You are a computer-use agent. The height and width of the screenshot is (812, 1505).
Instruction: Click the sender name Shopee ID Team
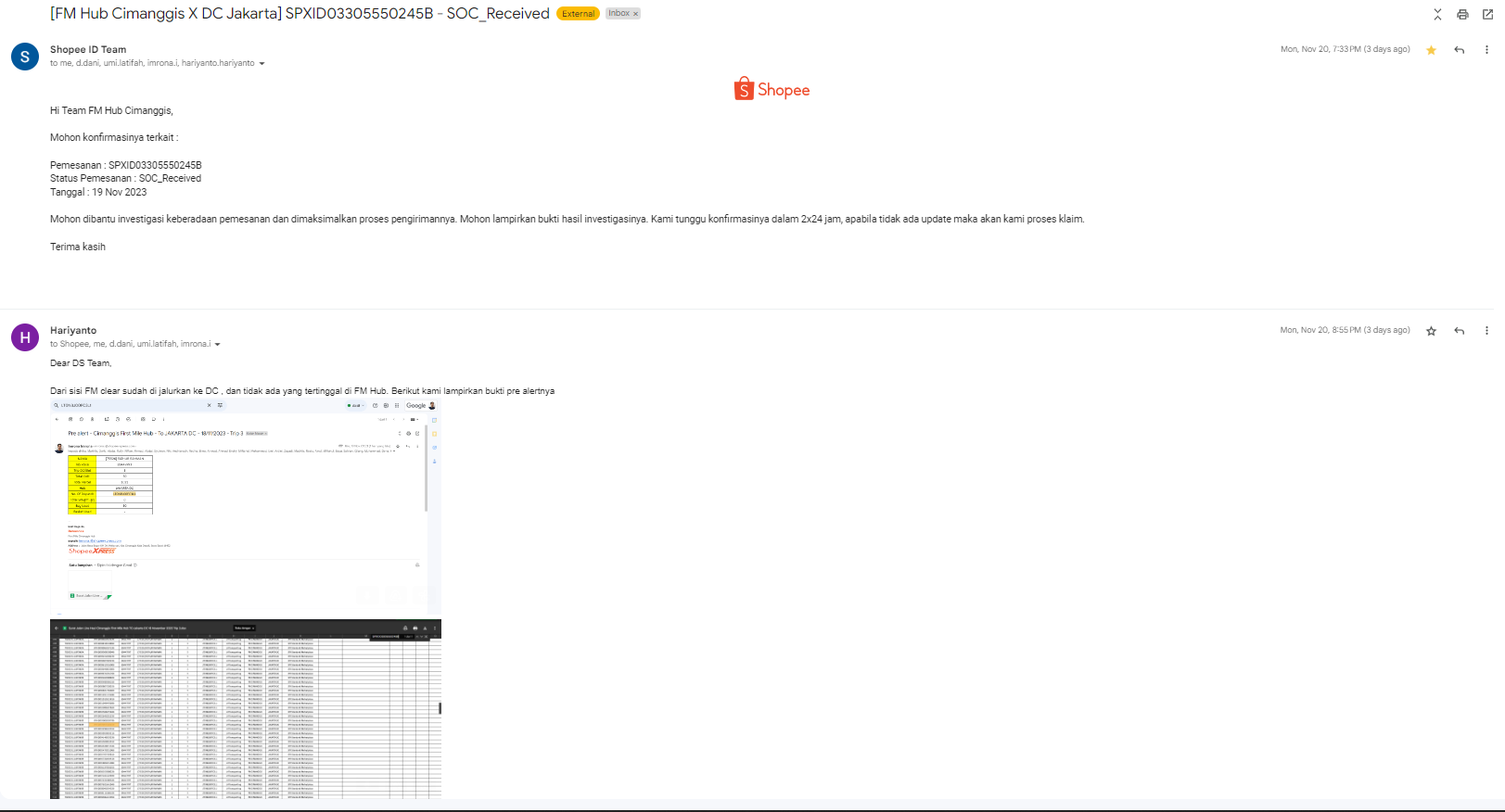coord(88,50)
